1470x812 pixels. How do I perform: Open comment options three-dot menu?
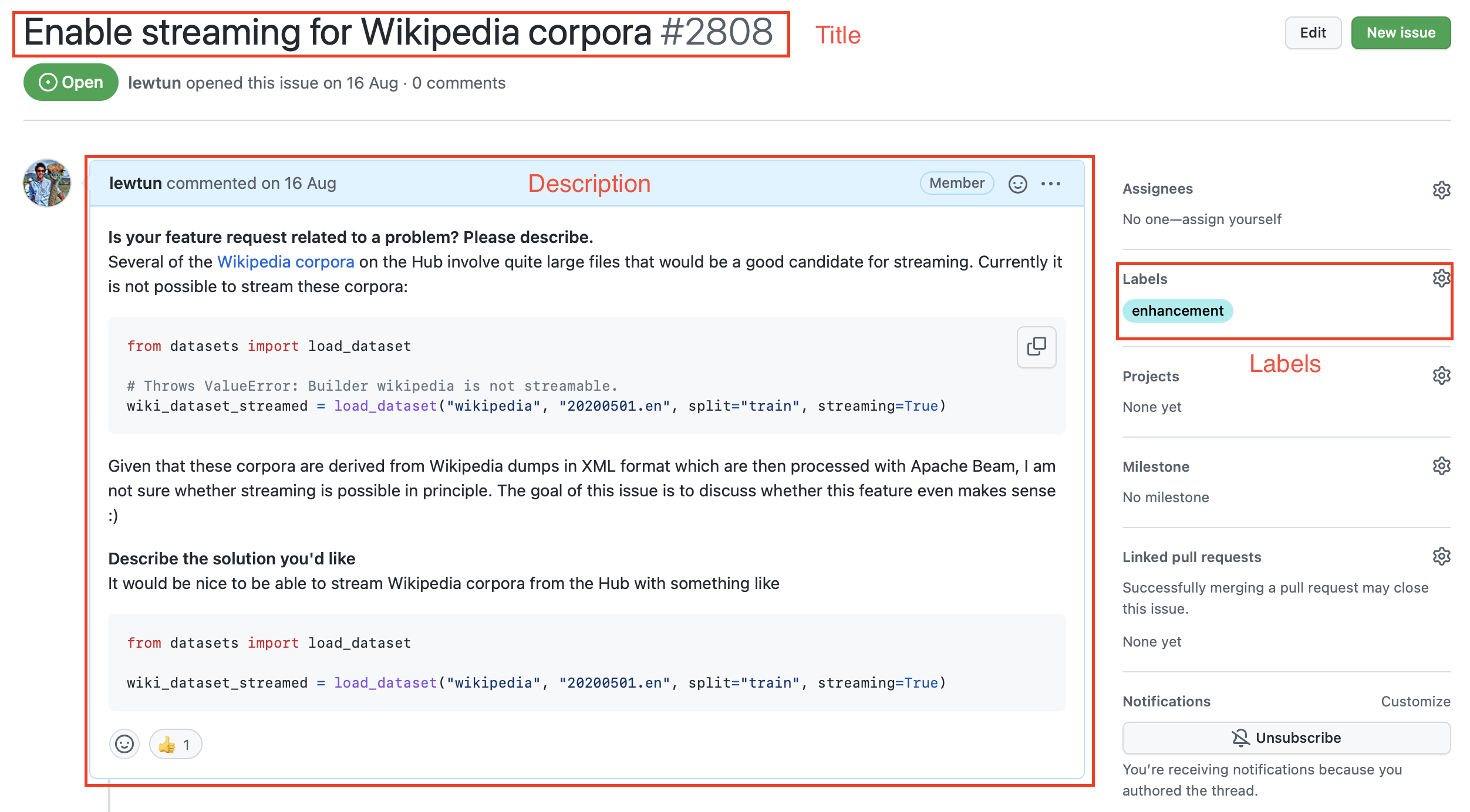(1050, 184)
